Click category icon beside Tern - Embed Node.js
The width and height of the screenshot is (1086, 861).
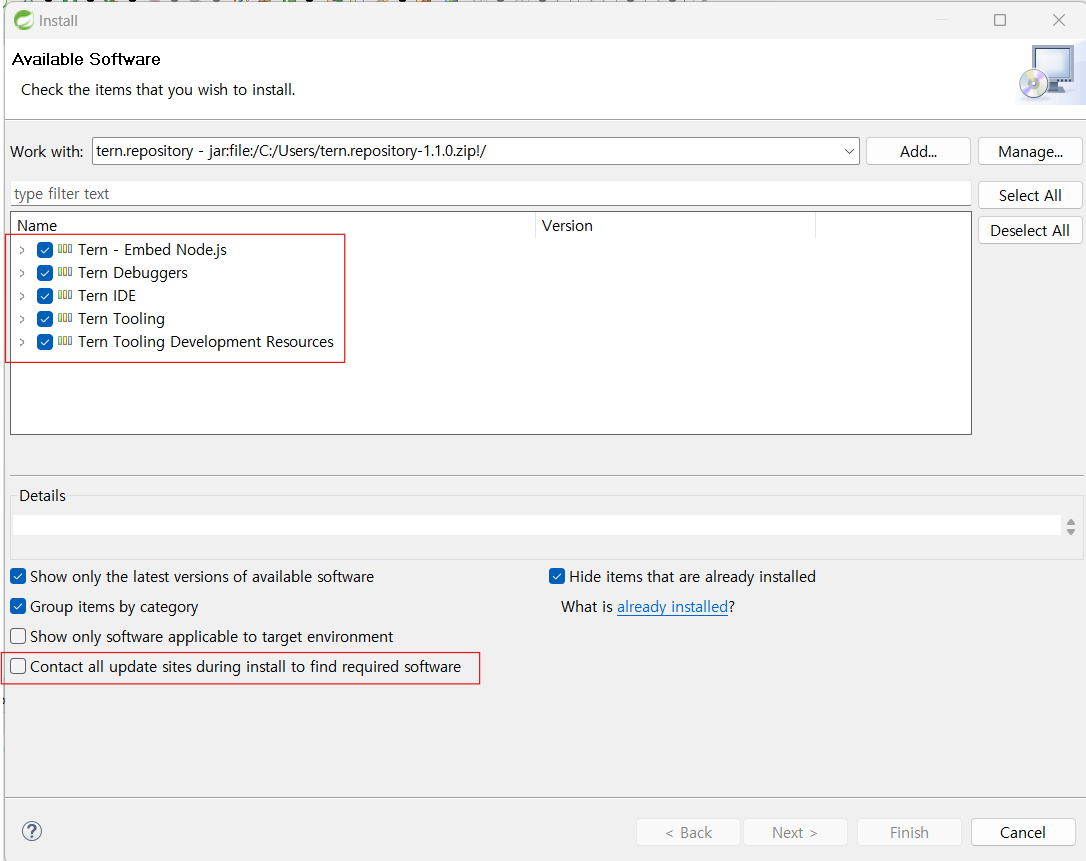65,249
